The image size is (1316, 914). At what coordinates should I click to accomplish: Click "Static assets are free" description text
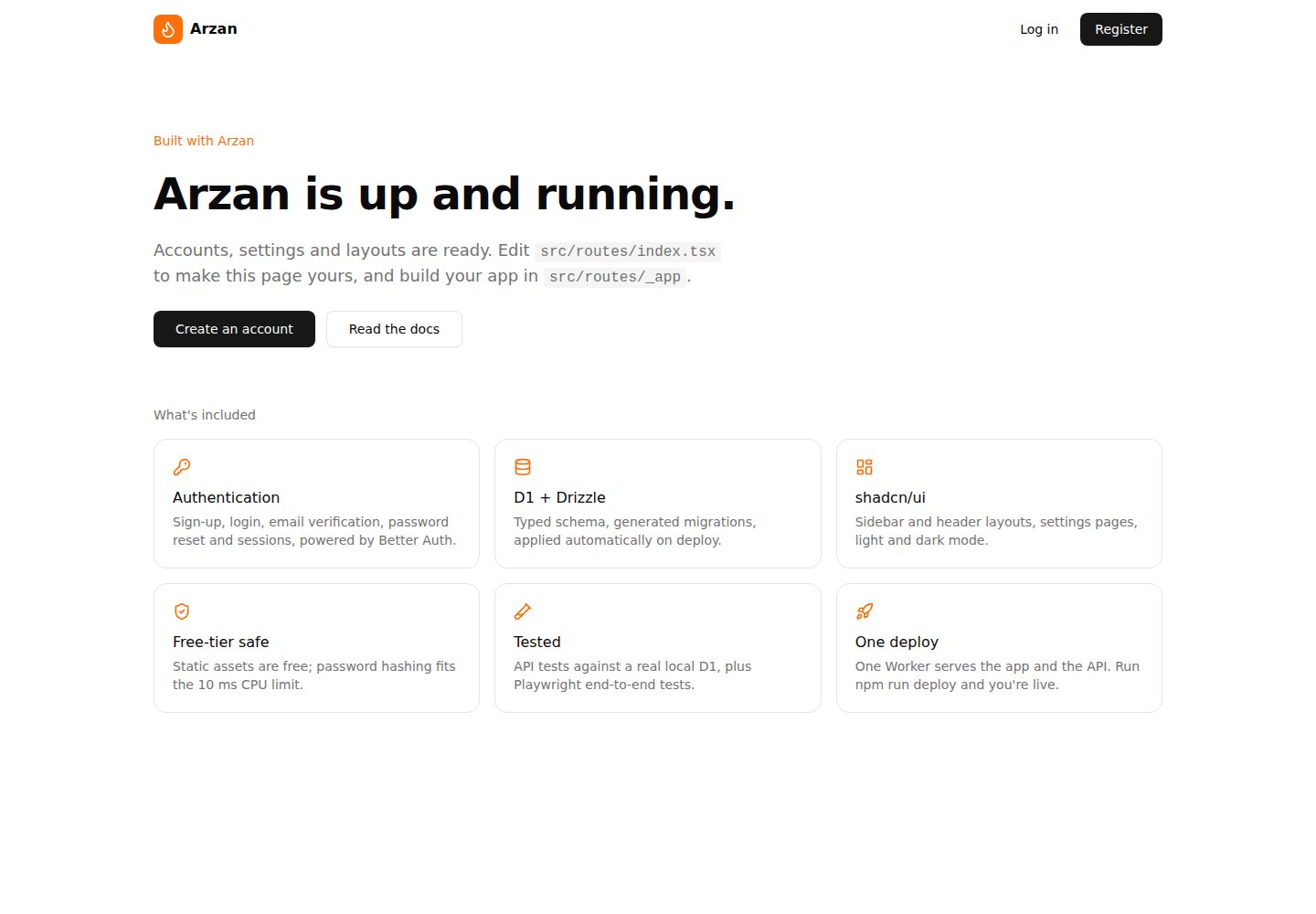[x=314, y=675]
